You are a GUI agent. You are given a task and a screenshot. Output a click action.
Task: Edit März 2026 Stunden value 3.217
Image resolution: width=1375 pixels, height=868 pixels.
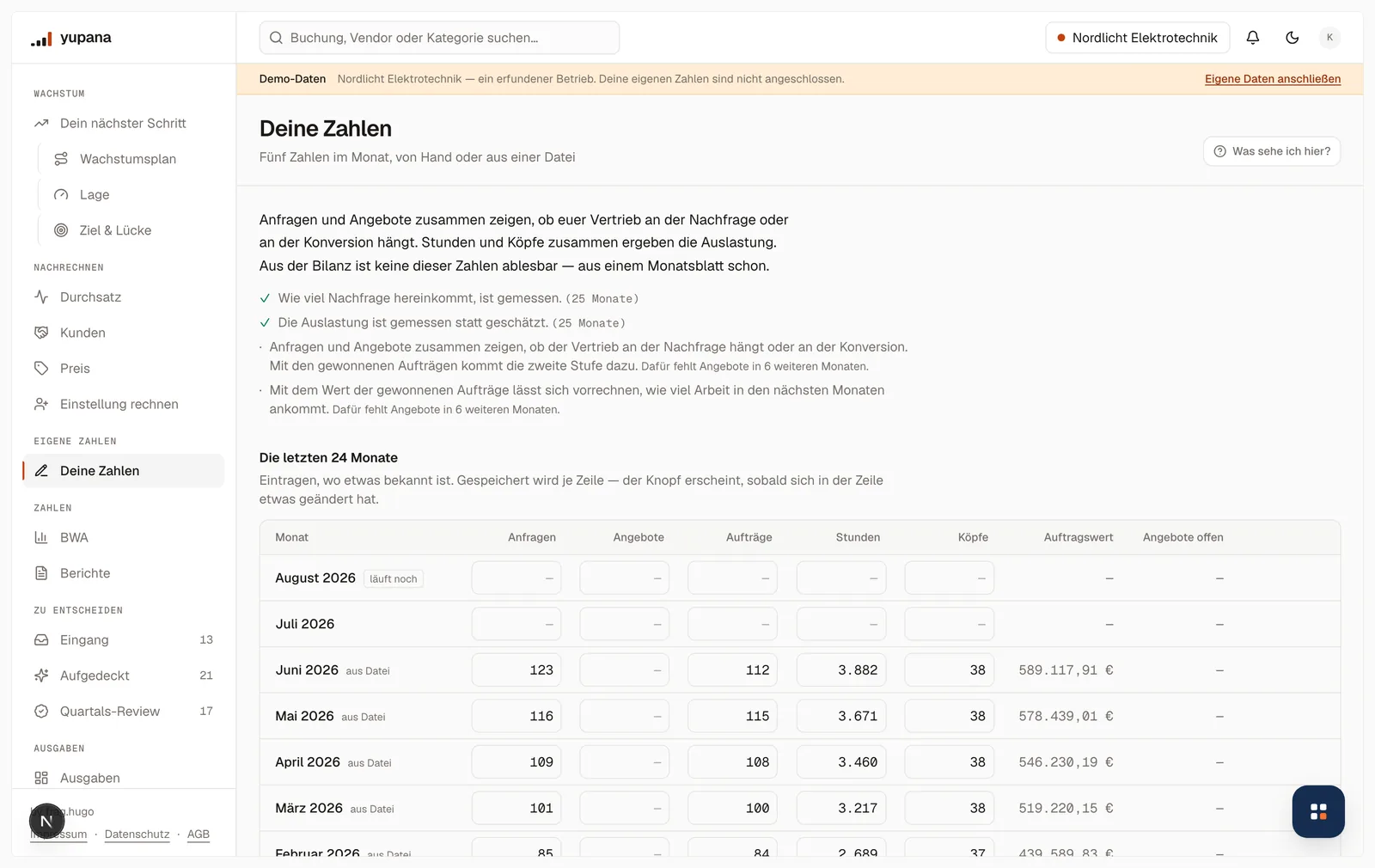click(x=841, y=808)
